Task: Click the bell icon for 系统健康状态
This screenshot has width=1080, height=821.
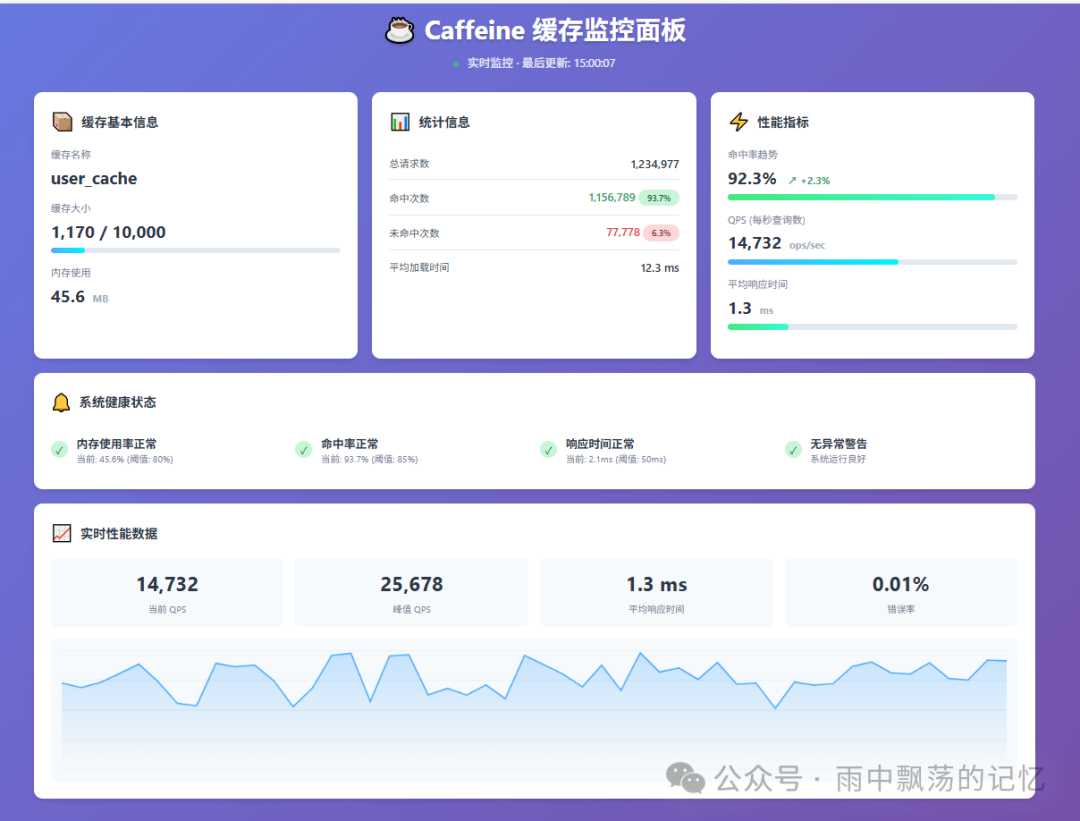Action: tap(61, 401)
